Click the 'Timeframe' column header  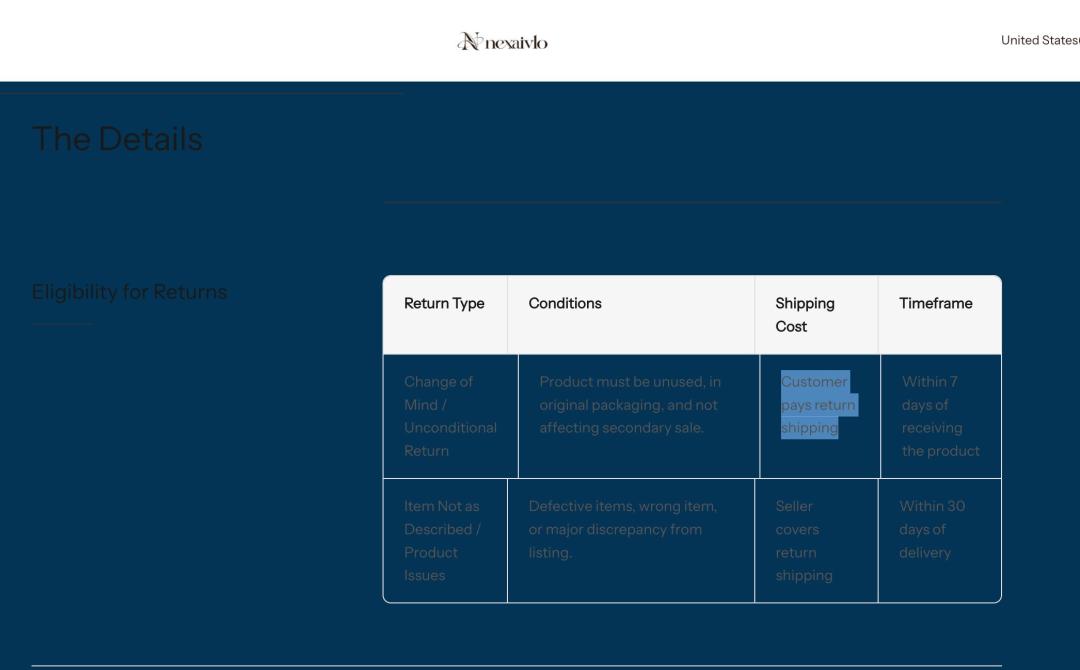point(940,315)
